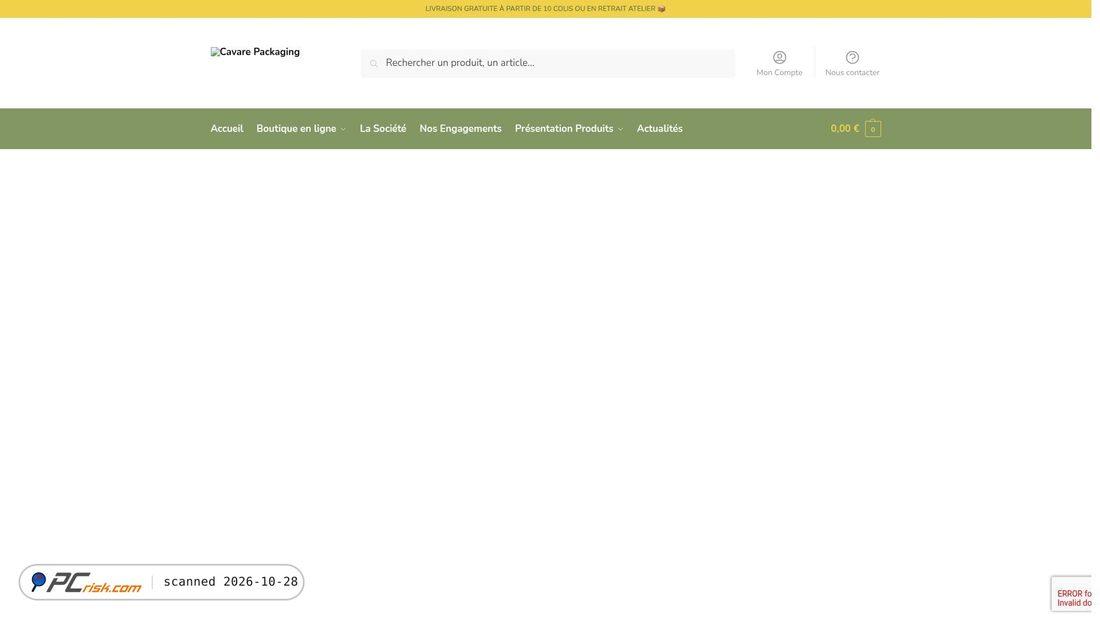The width and height of the screenshot is (1100, 619).
Task: Click the Livraison gratuite banner text
Action: pos(545,8)
